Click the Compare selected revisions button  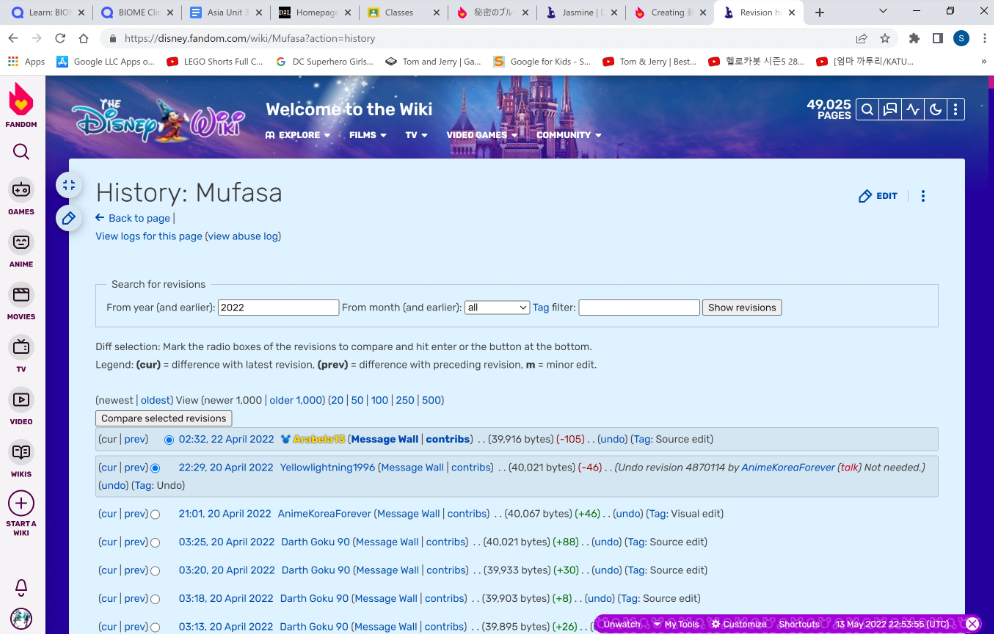[163, 418]
